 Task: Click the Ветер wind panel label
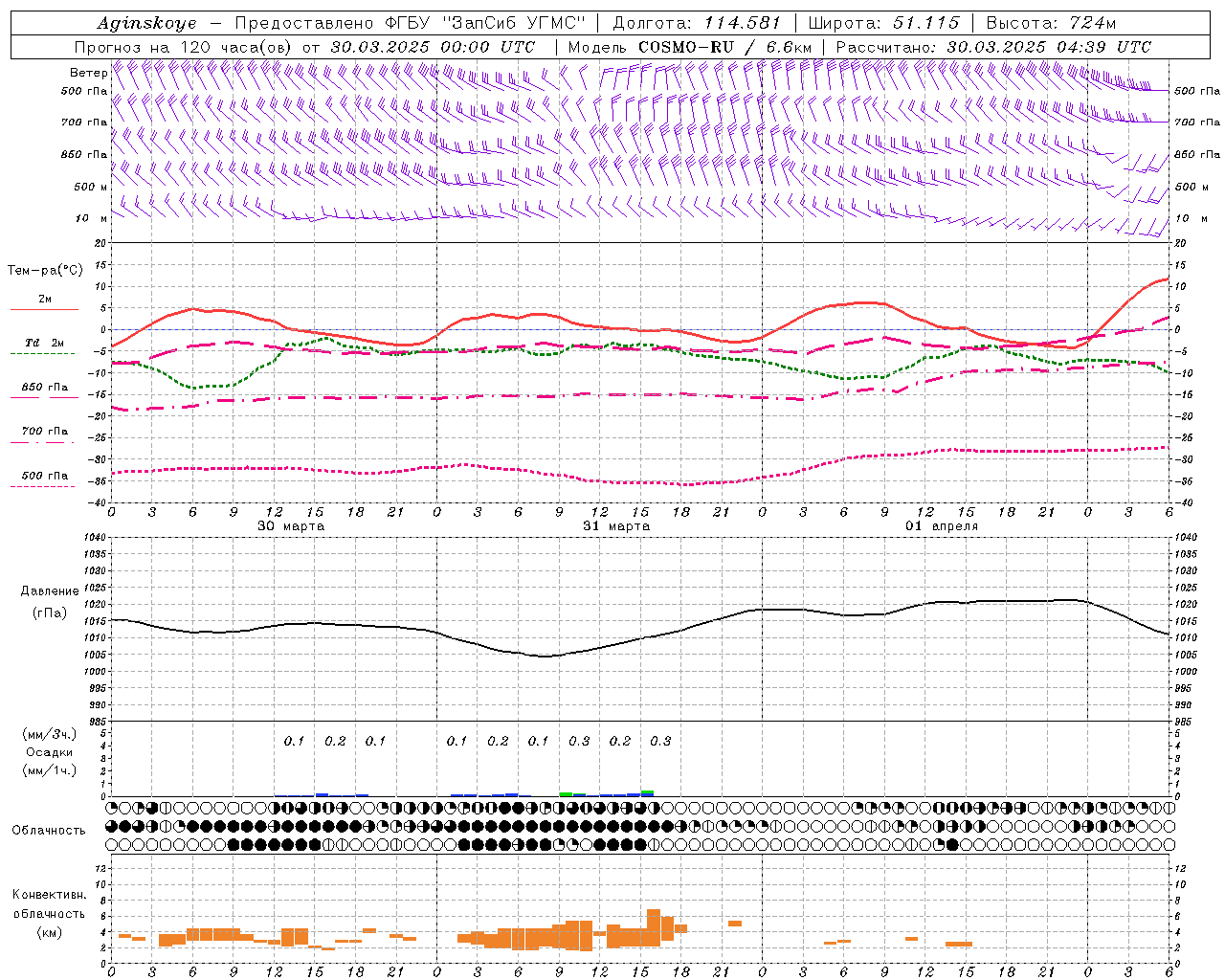pyautogui.click(x=88, y=73)
